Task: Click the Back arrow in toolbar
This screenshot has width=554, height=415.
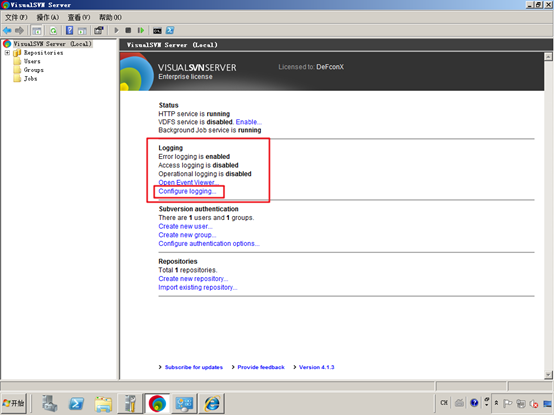Action: click(x=7, y=30)
